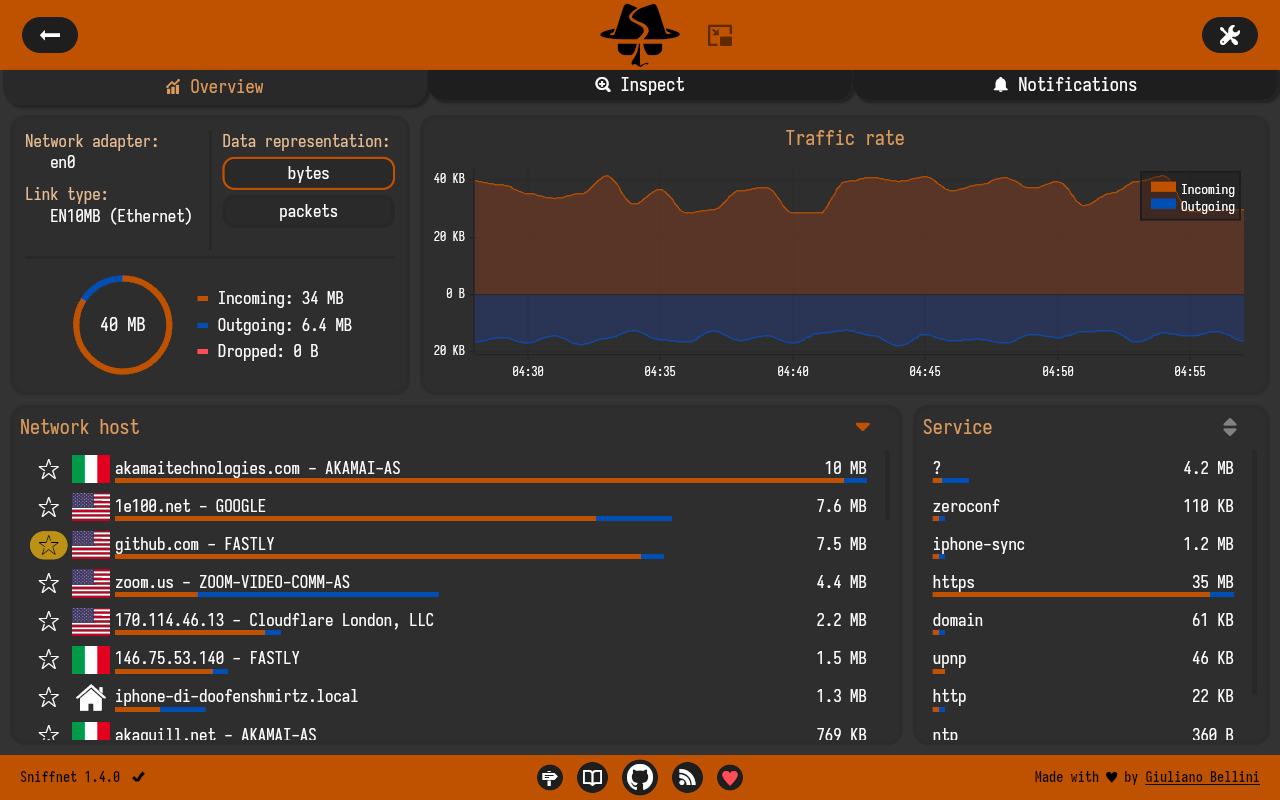Select the domain service row
Image resolution: width=1280 pixels, height=800 pixels.
coord(1083,622)
